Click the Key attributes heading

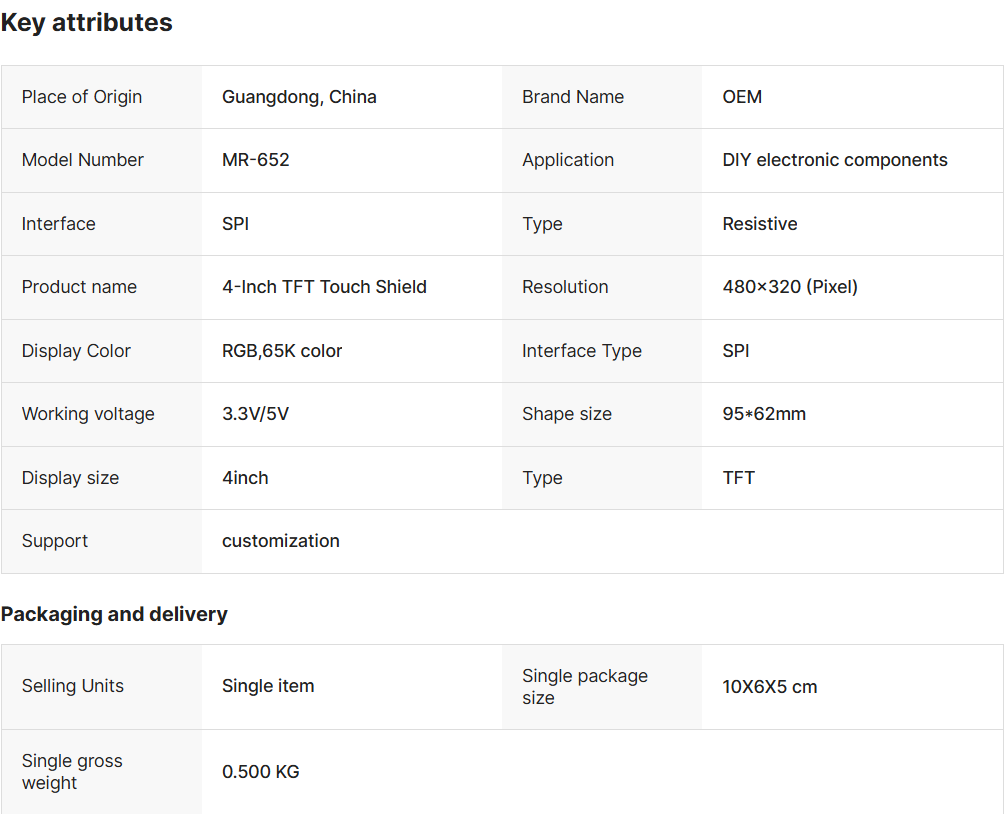pyautogui.click(x=86, y=23)
